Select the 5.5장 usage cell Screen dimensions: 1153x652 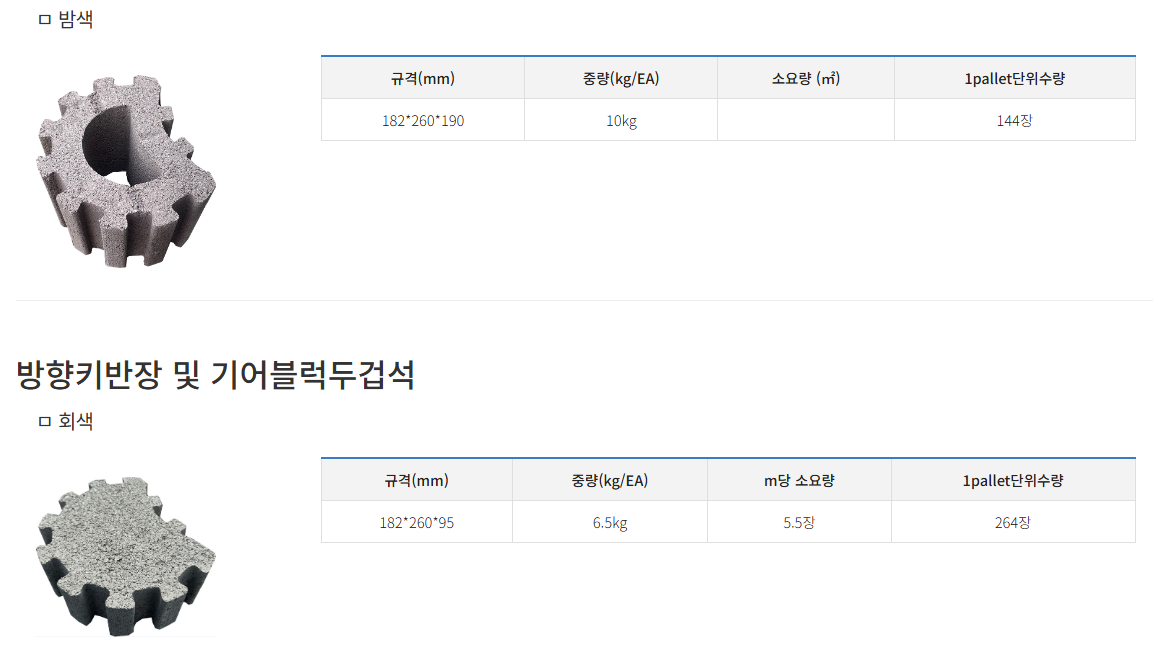[x=799, y=522]
